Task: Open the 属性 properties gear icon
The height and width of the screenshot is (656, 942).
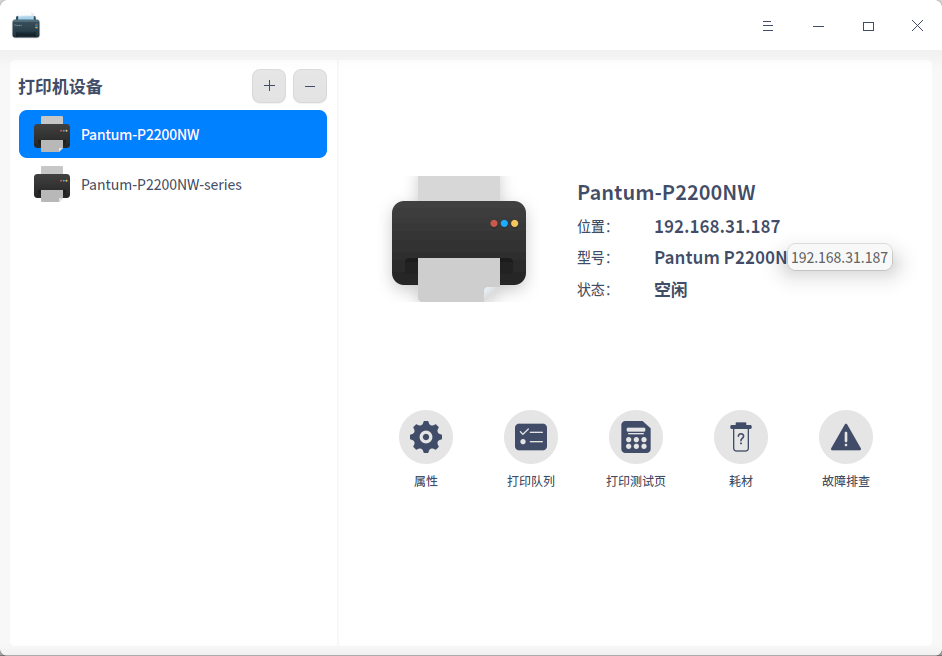Action: pos(425,437)
